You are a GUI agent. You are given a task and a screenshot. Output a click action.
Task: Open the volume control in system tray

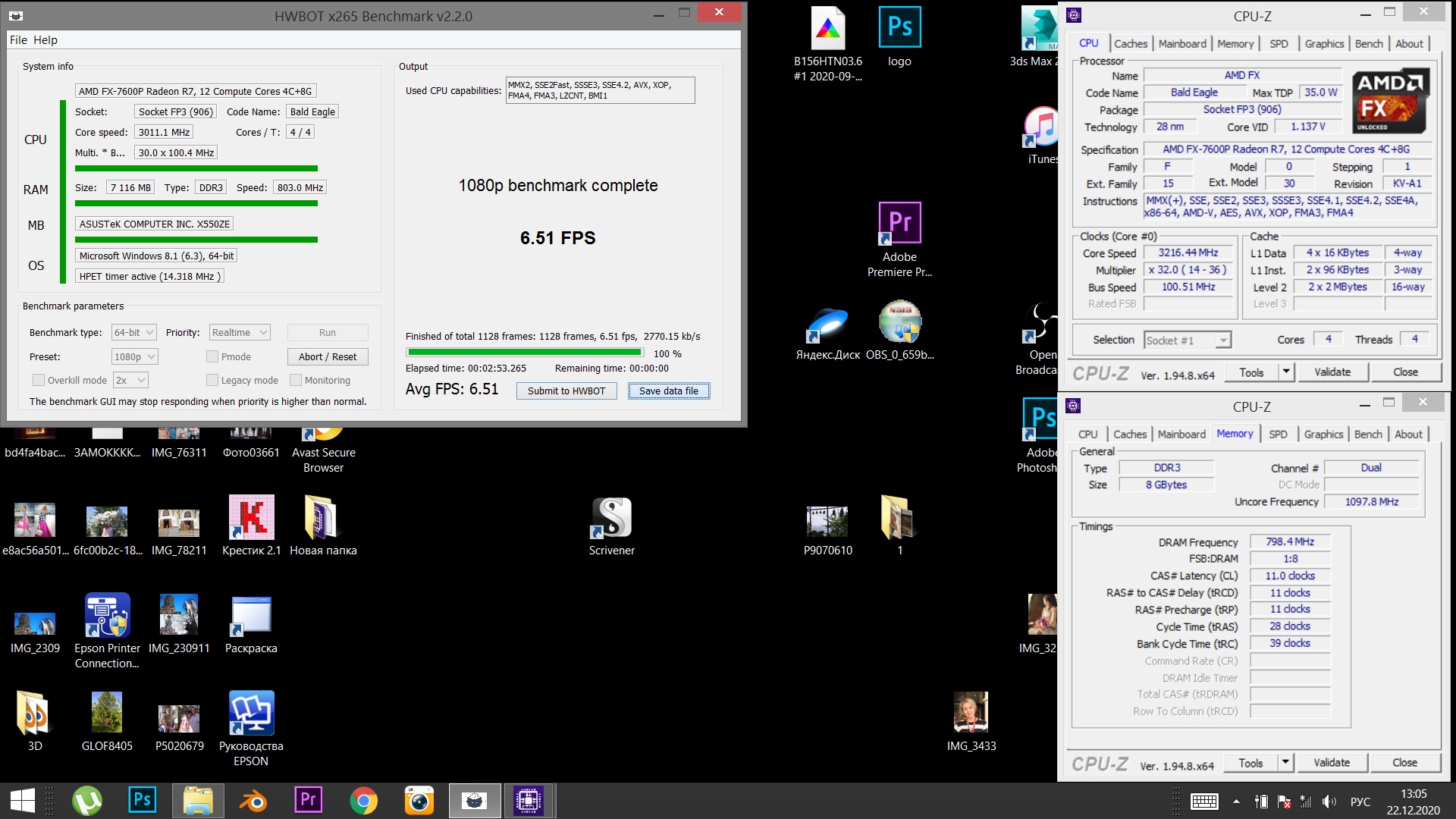[x=1329, y=802]
